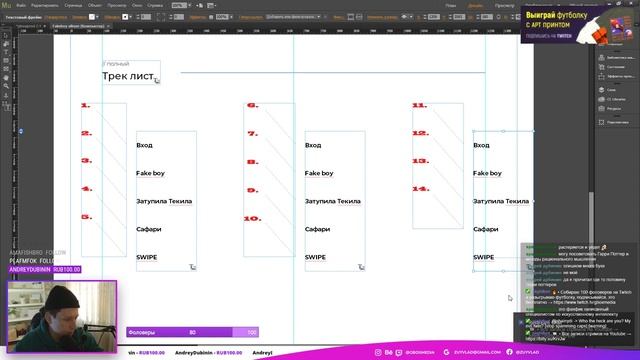Select the Text tool

[x=6, y=52]
